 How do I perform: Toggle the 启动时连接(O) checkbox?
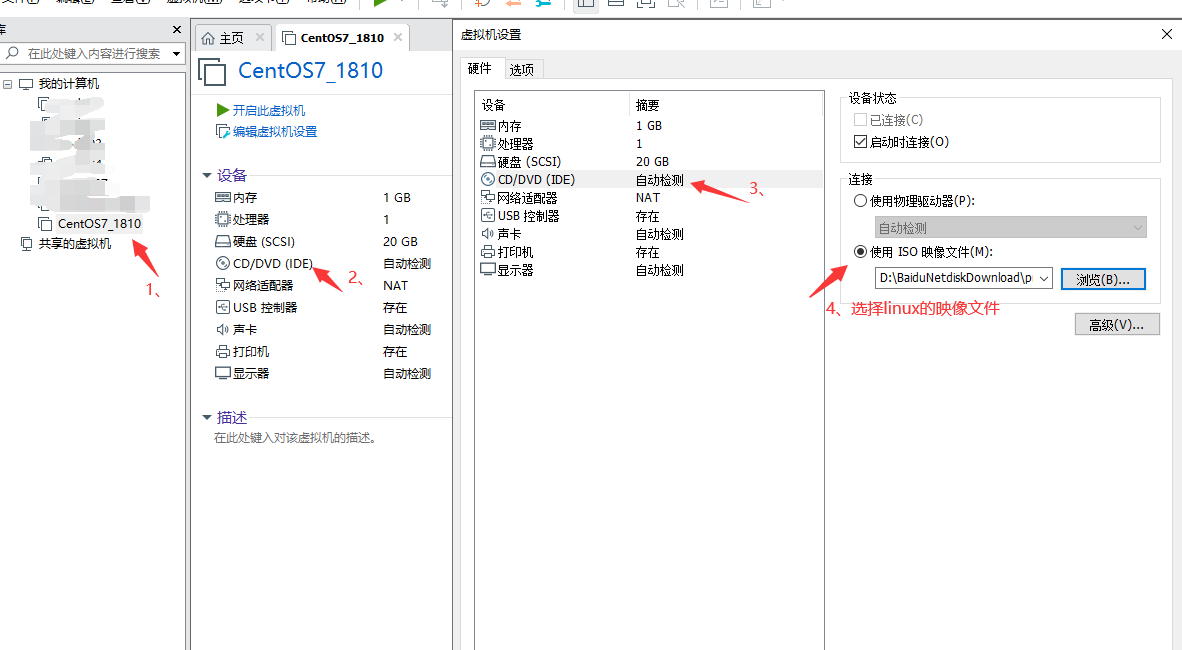pyautogui.click(x=860, y=142)
